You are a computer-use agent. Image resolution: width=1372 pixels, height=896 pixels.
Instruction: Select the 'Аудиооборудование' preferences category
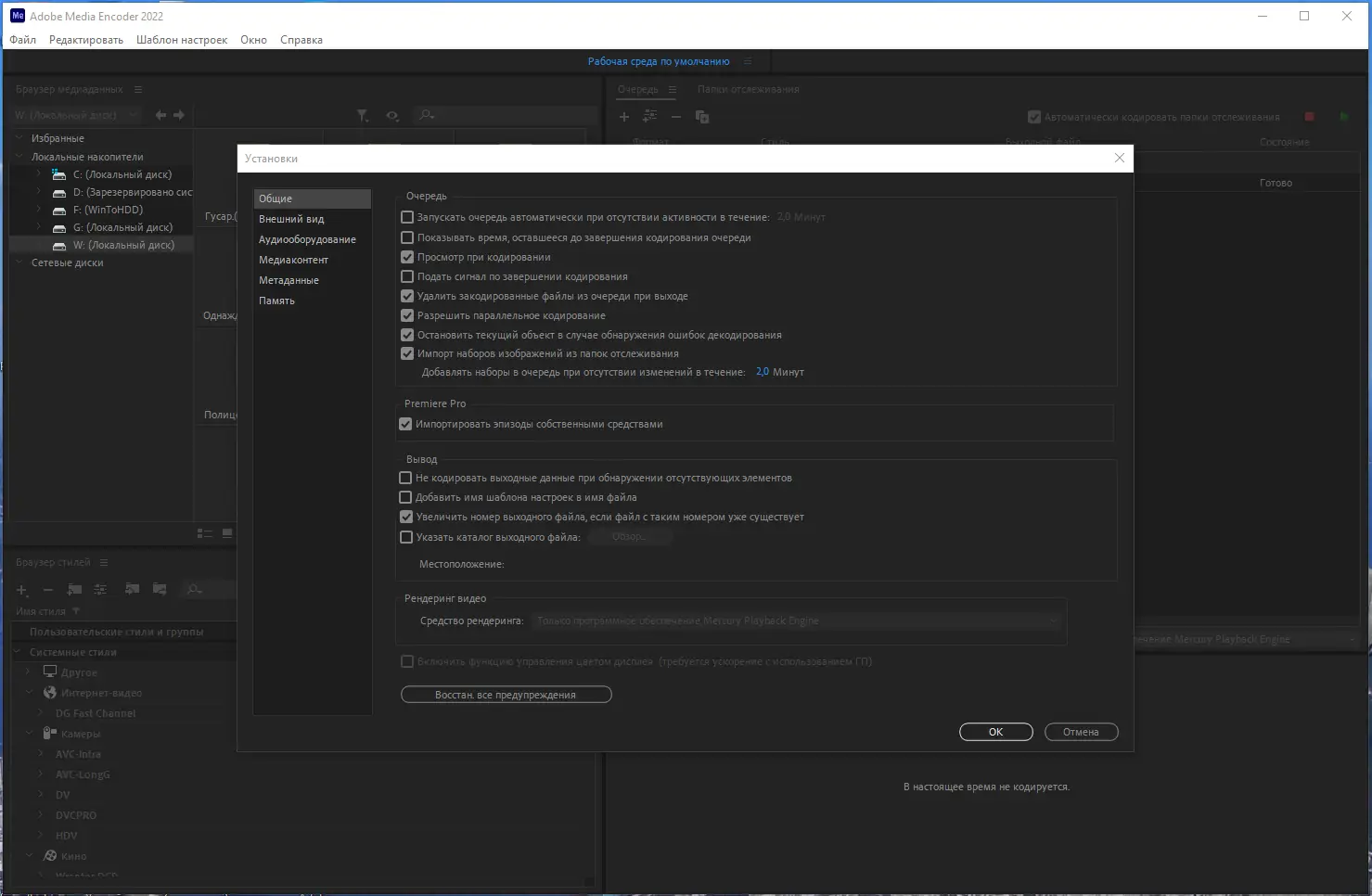pos(312,239)
